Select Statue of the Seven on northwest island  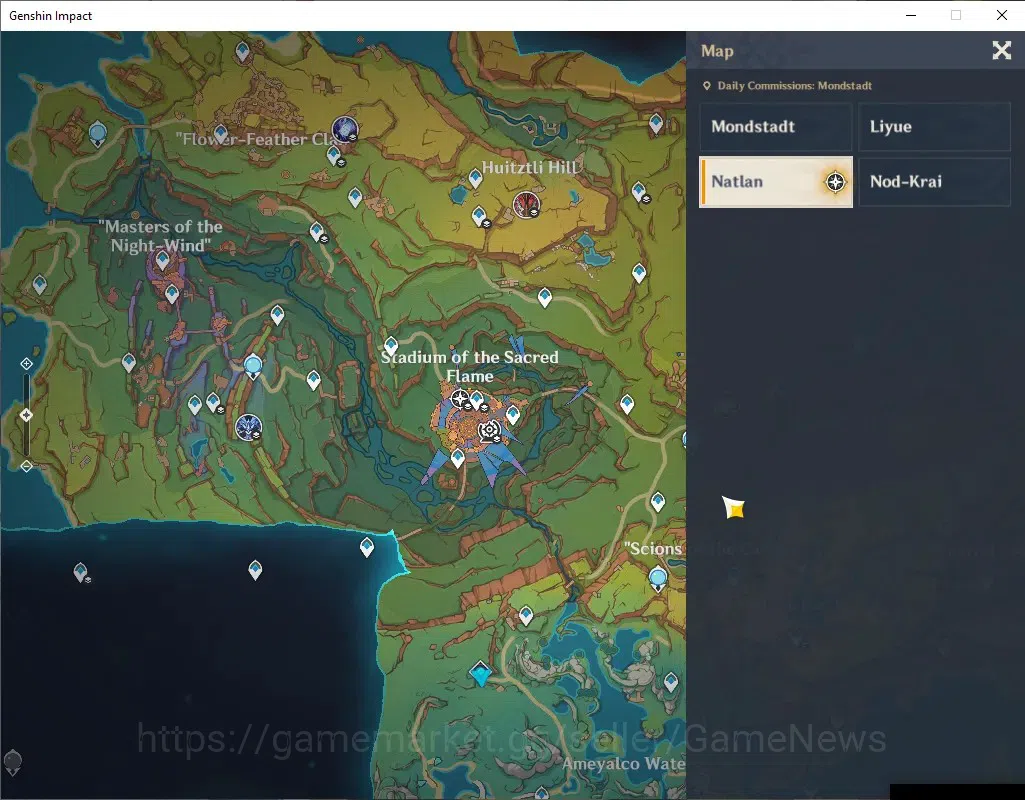point(98,135)
